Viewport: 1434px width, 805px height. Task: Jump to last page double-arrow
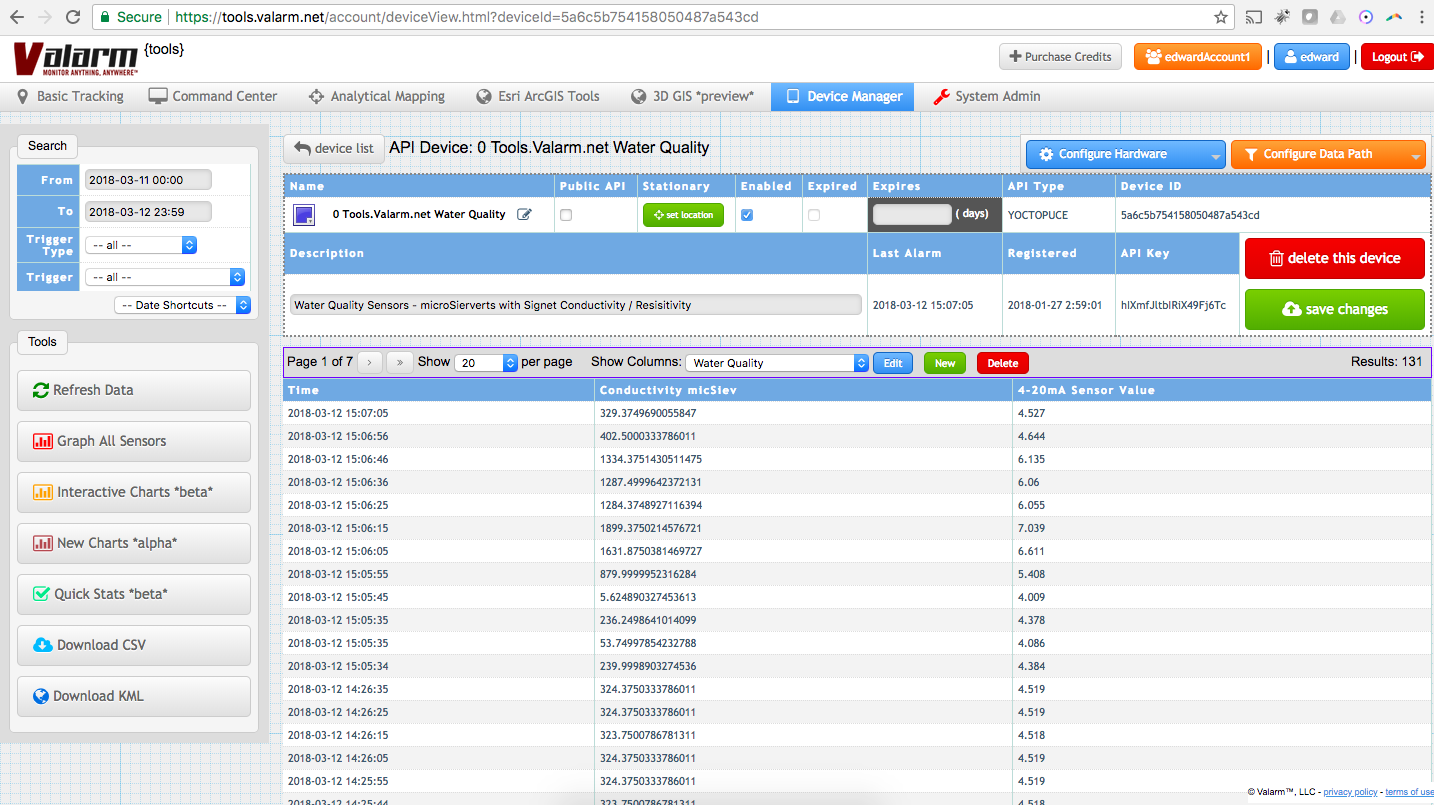click(400, 362)
